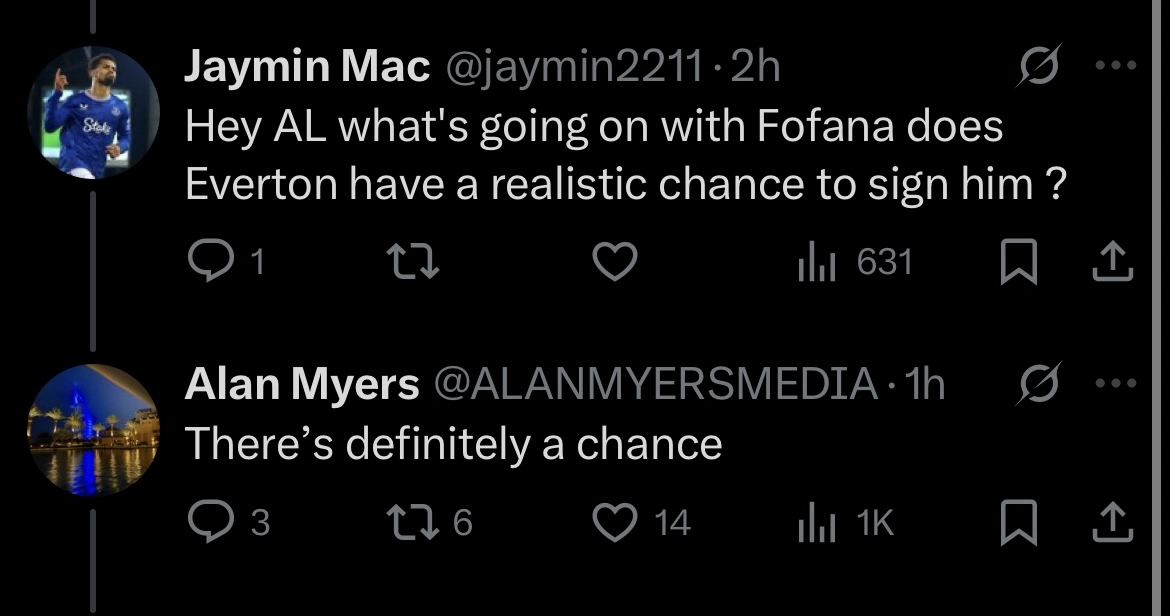Like Alan Myers' reply
This screenshot has width=1170, height=616.
(x=616, y=523)
